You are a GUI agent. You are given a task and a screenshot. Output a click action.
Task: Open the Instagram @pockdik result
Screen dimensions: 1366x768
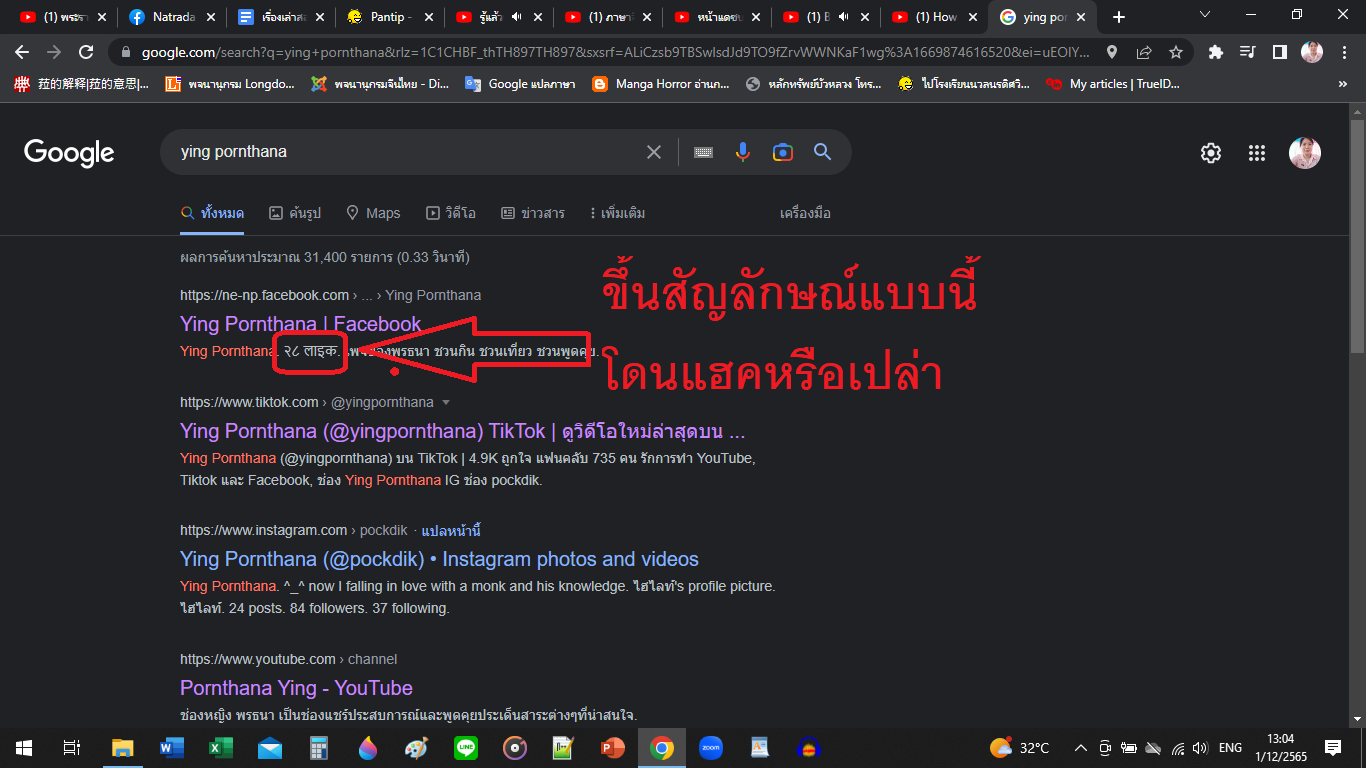point(439,559)
